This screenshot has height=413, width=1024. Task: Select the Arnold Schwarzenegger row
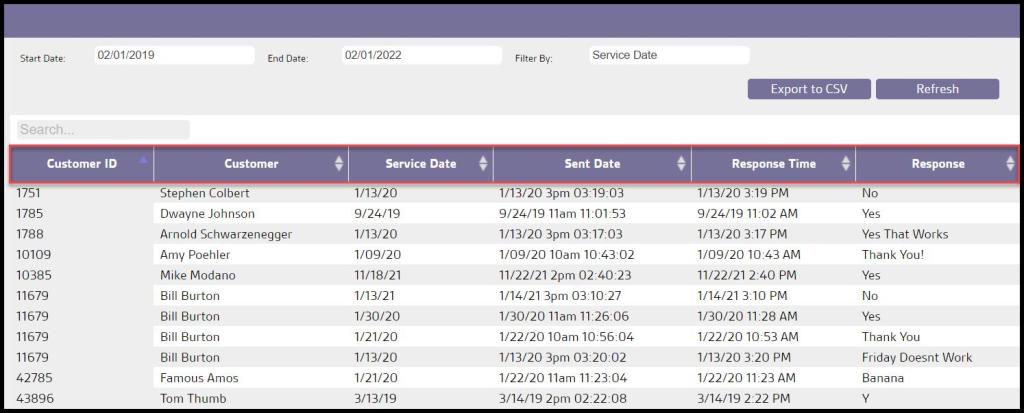point(218,234)
